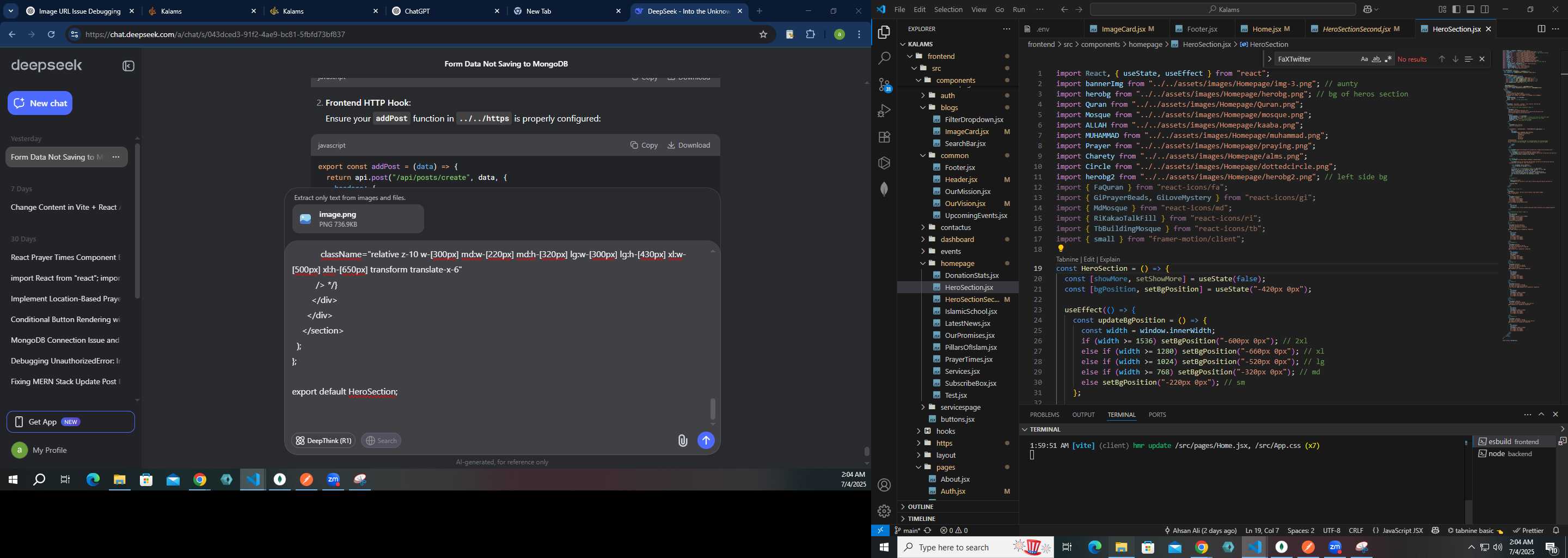Split the editor right using the split icon
The image size is (1568, 558).
[x=1541, y=29]
